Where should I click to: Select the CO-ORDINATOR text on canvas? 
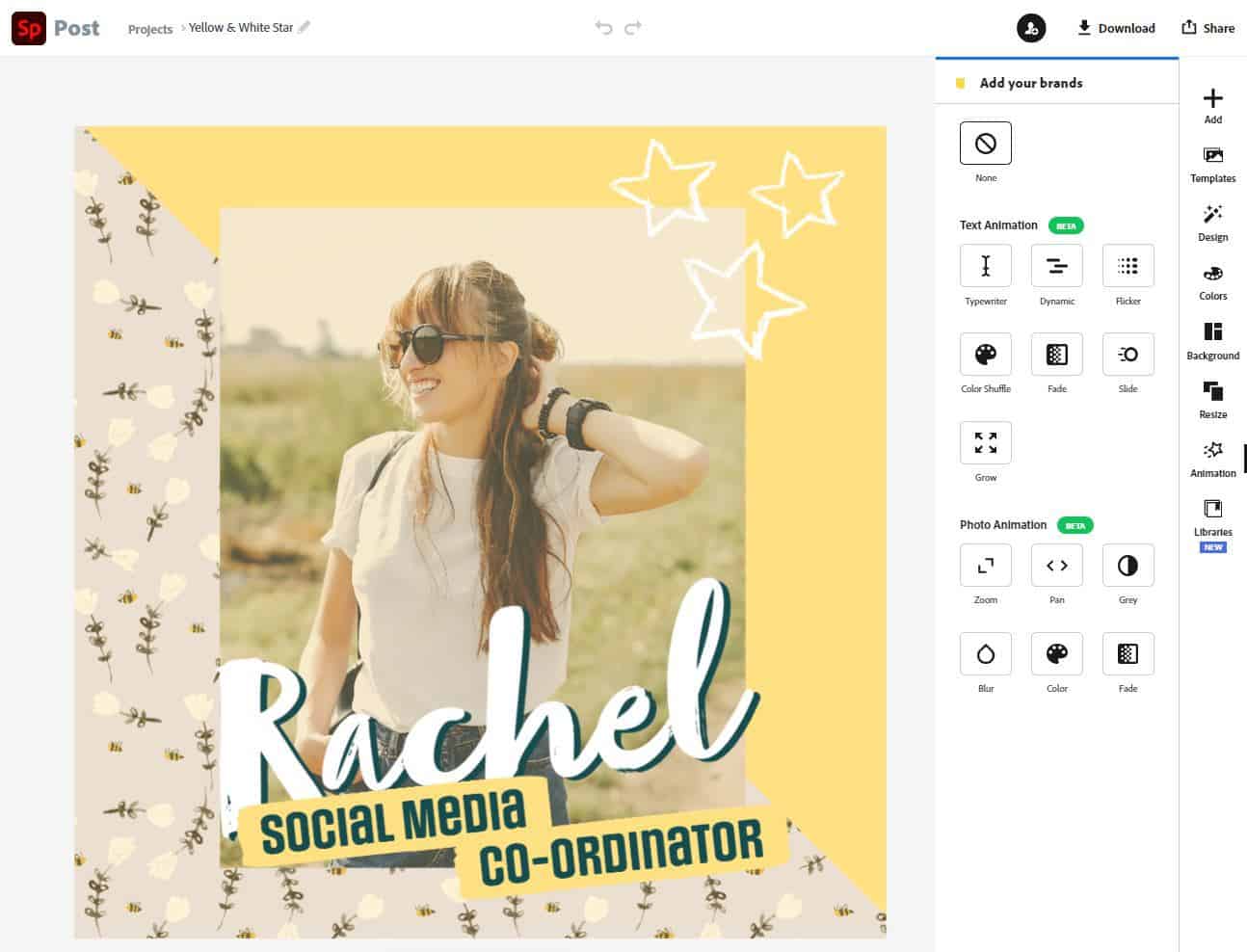tap(622, 850)
